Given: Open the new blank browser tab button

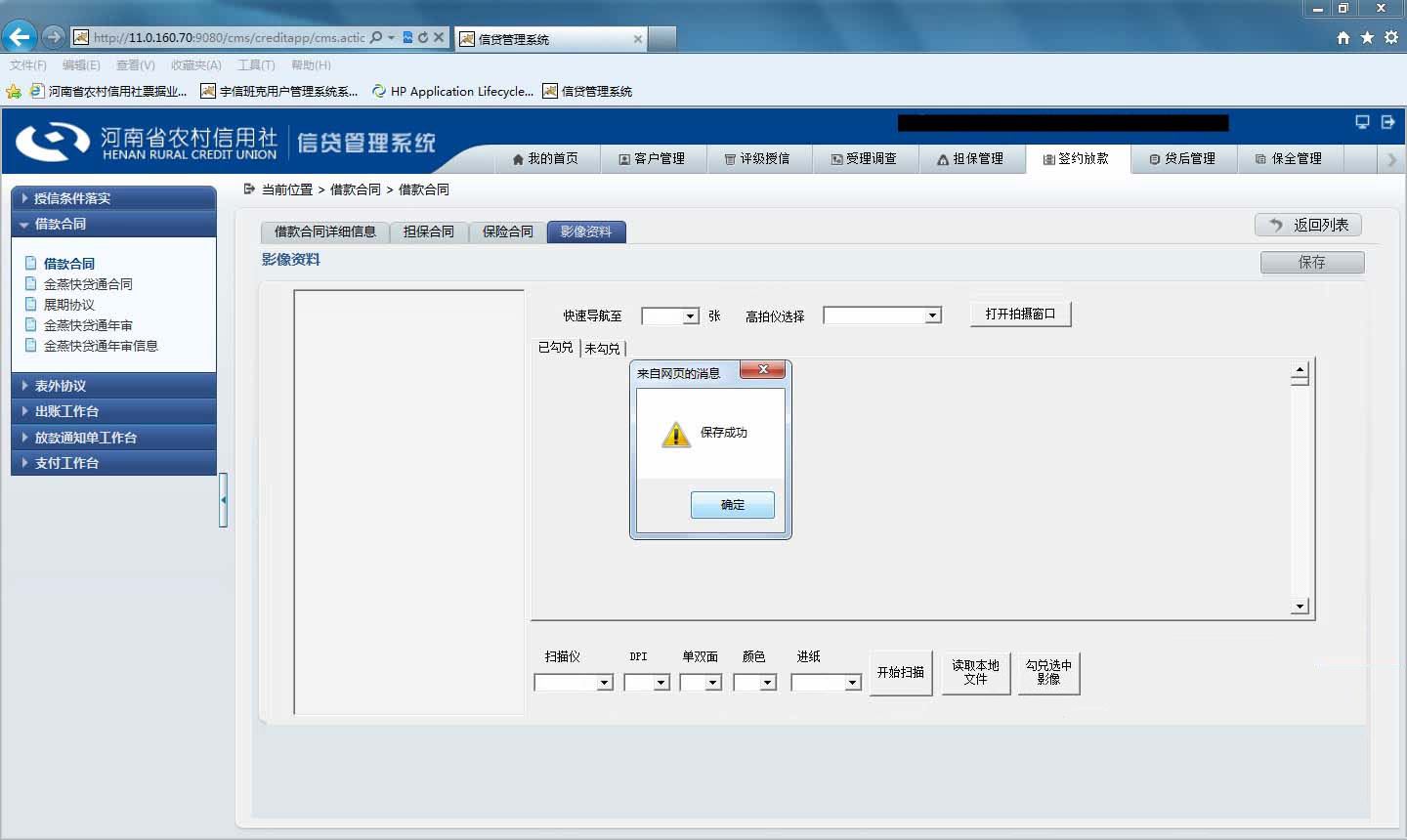Looking at the screenshot, I should [x=662, y=39].
